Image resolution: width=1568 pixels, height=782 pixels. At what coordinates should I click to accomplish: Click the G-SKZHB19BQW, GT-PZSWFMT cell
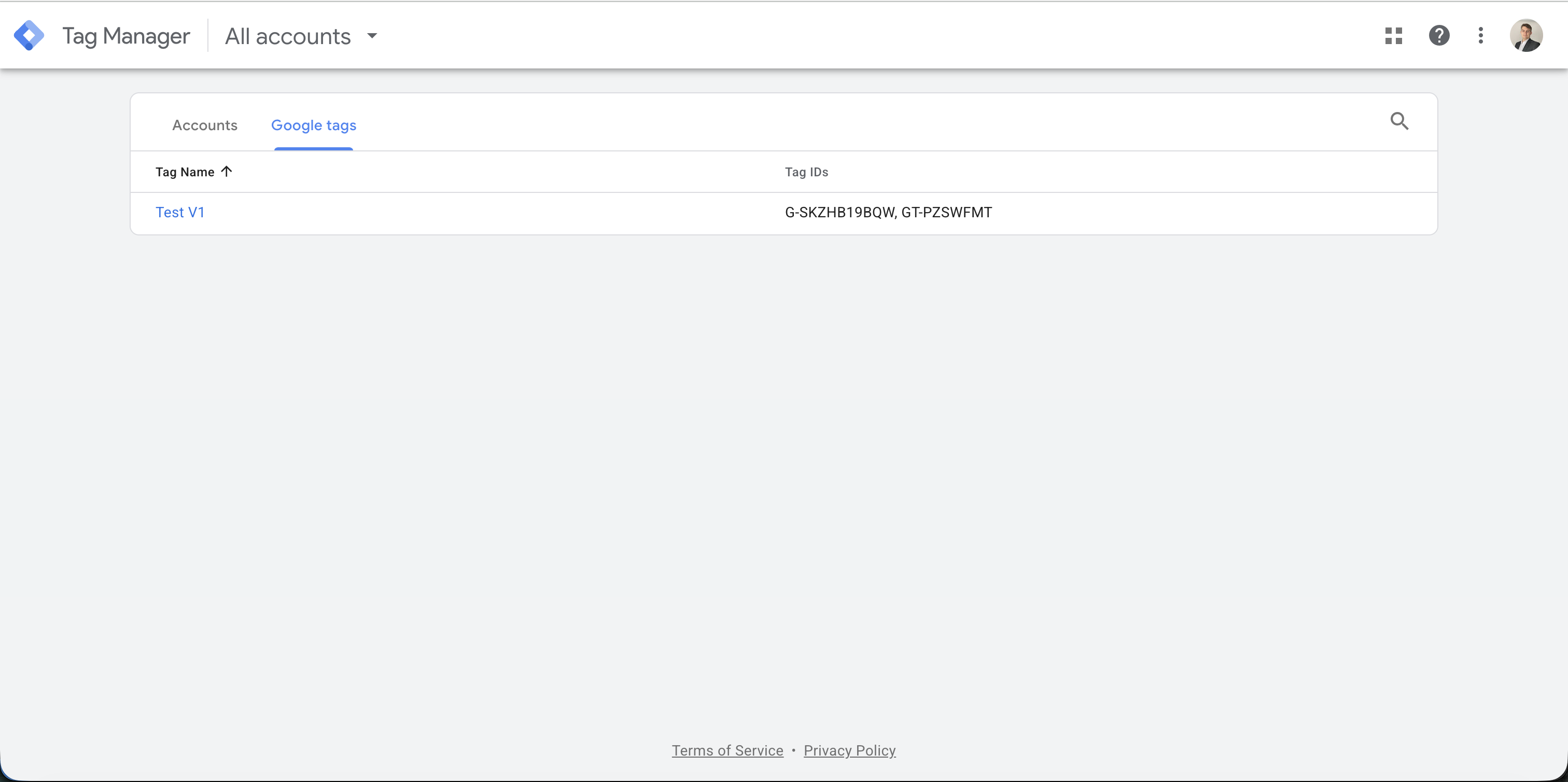888,213
